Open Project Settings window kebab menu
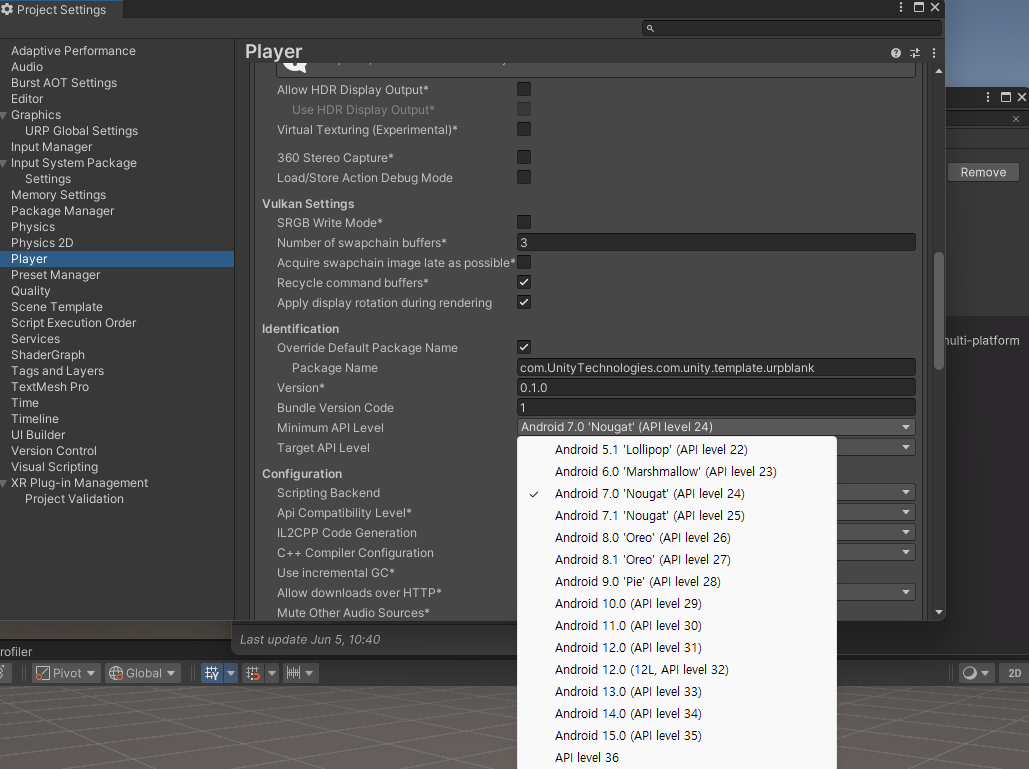 click(x=901, y=7)
